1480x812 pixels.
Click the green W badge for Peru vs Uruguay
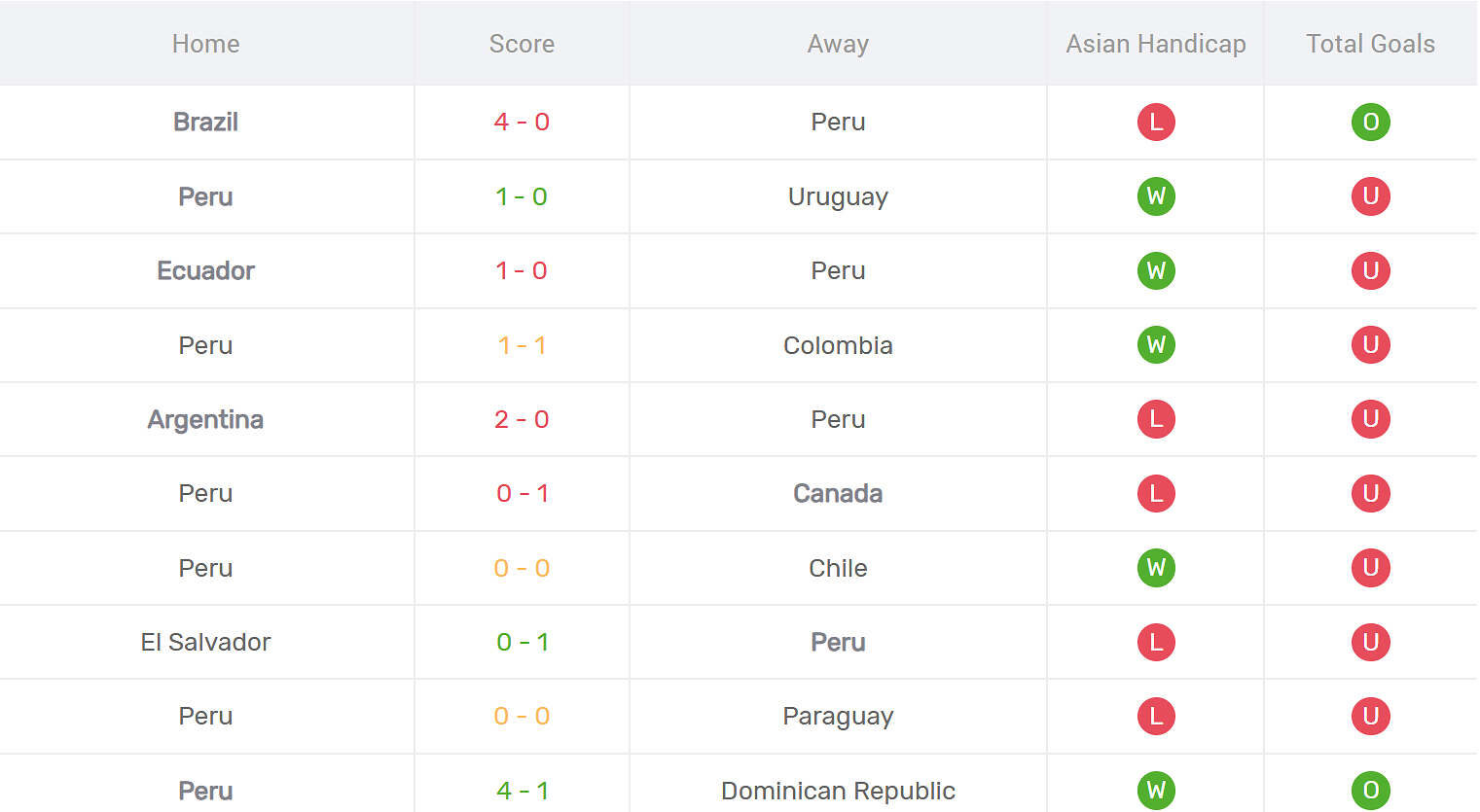[1156, 196]
